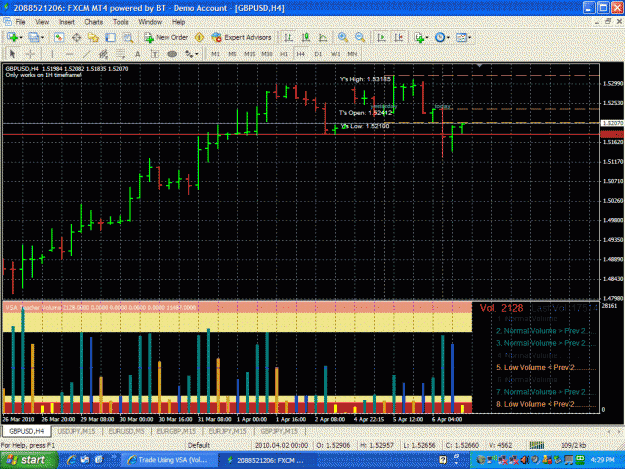The width and height of the screenshot is (625, 469).
Task: Switch to W1 timeframe
Action: pos(336,54)
